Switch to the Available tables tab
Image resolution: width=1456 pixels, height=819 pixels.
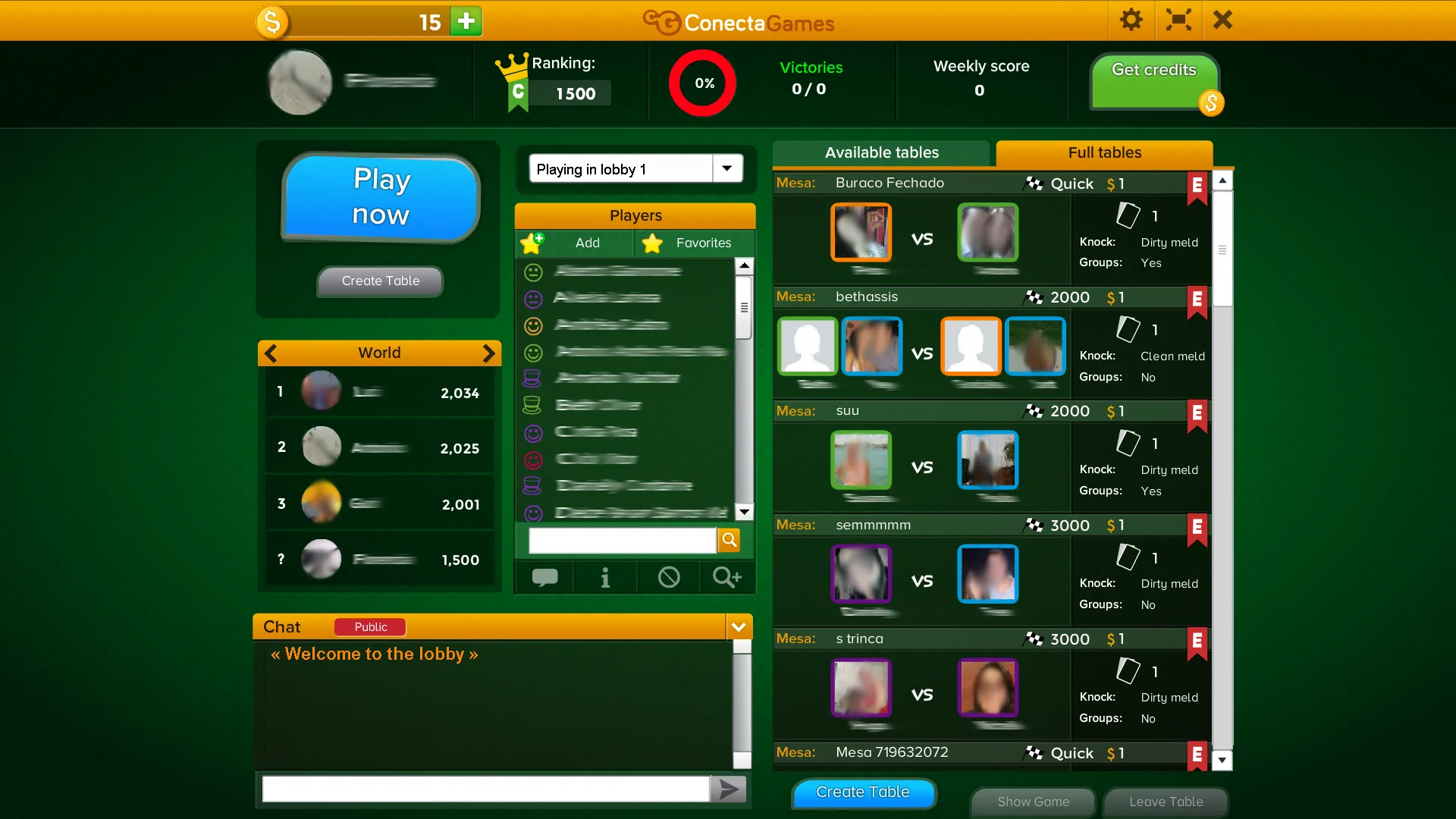point(881,152)
